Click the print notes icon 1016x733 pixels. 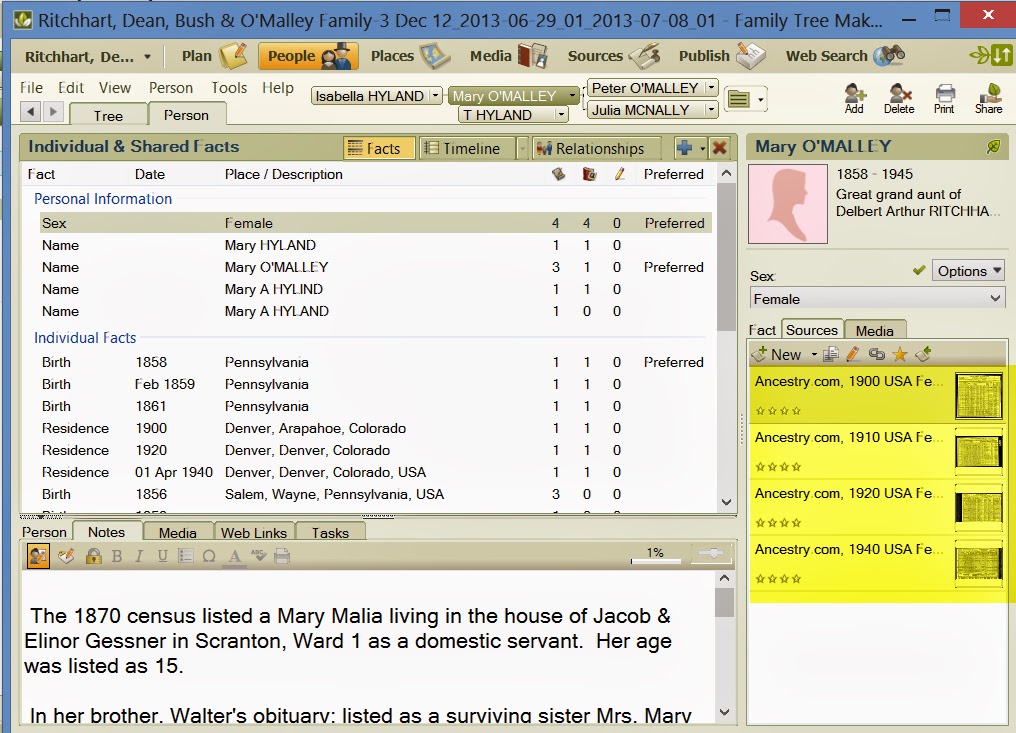pyautogui.click(x=282, y=555)
